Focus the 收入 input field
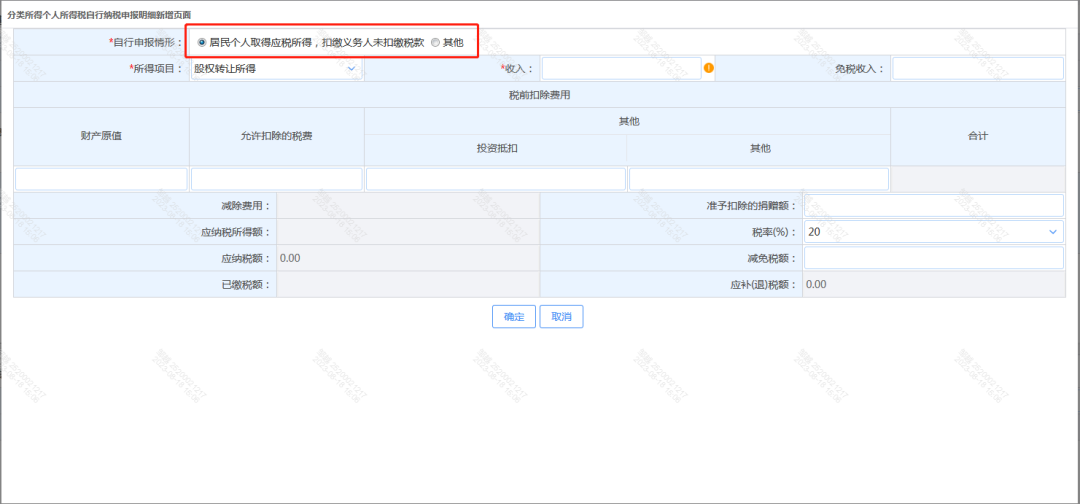Screen dimensions: 1080x504 [x=621, y=69]
